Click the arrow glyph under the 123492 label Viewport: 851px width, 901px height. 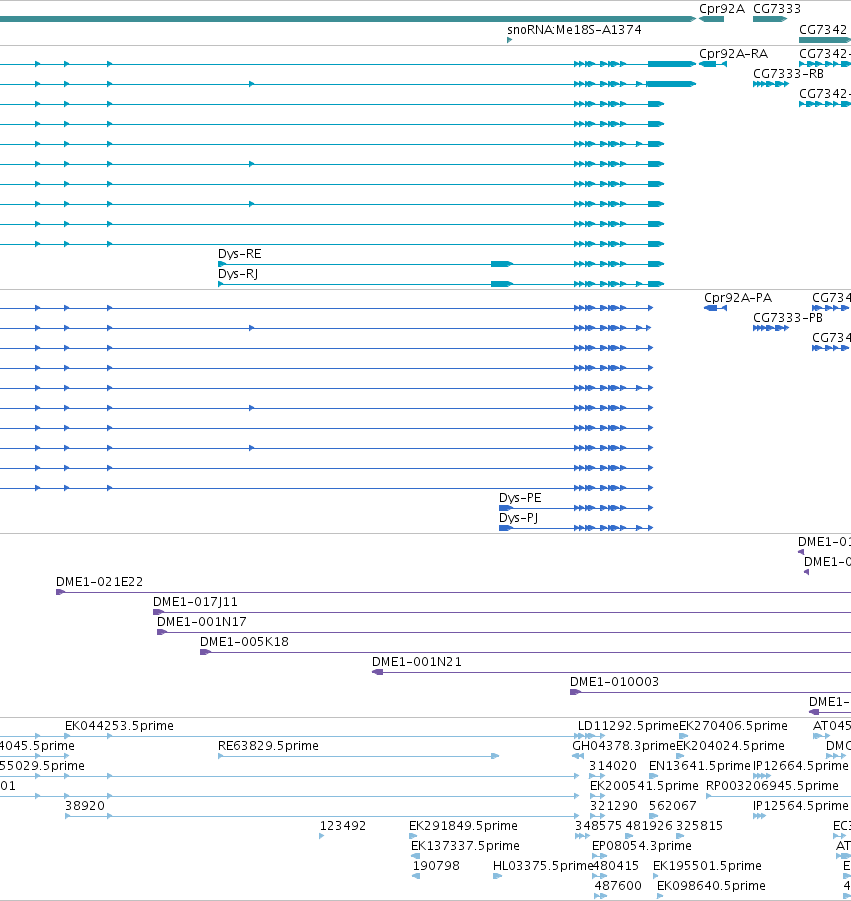coord(322,836)
